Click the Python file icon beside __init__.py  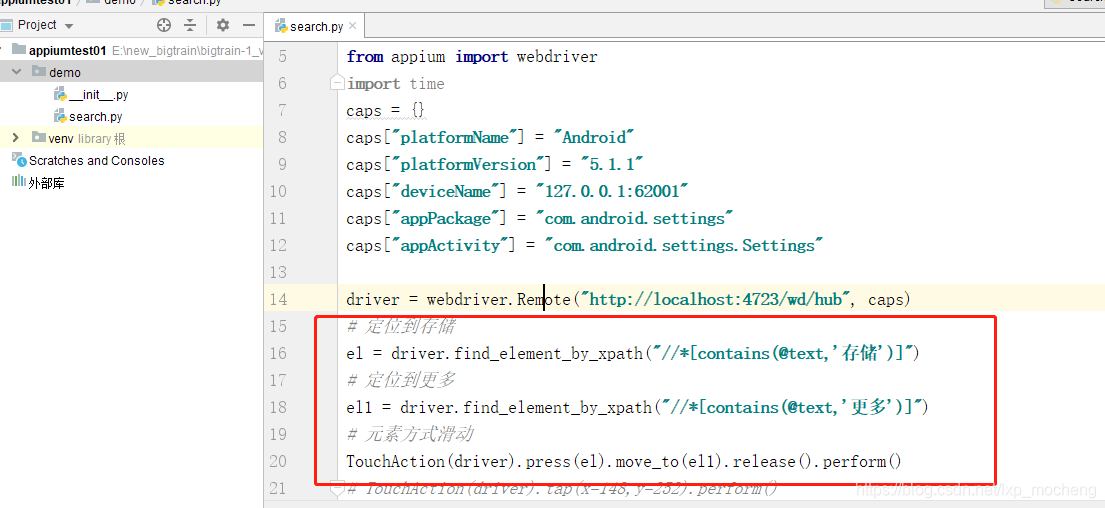(60, 94)
